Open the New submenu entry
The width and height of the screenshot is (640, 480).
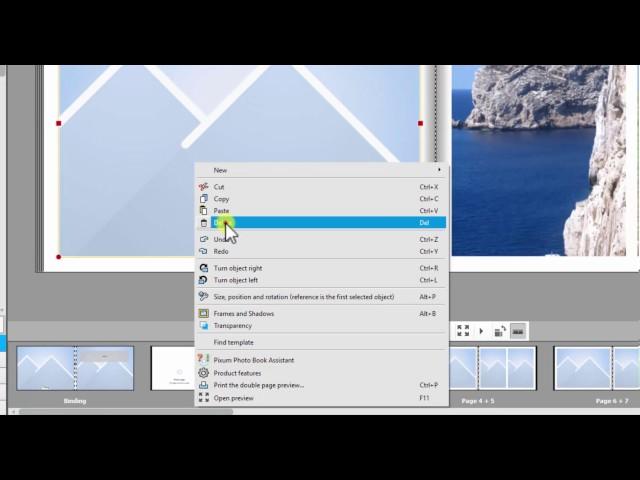tap(322, 170)
